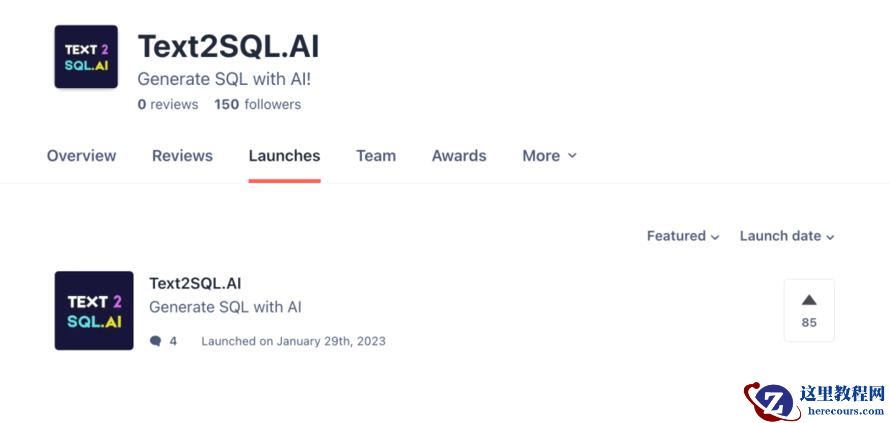Upvote the Text2SQL.AI launch
Screen dimensions: 890x423
click(x=808, y=310)
